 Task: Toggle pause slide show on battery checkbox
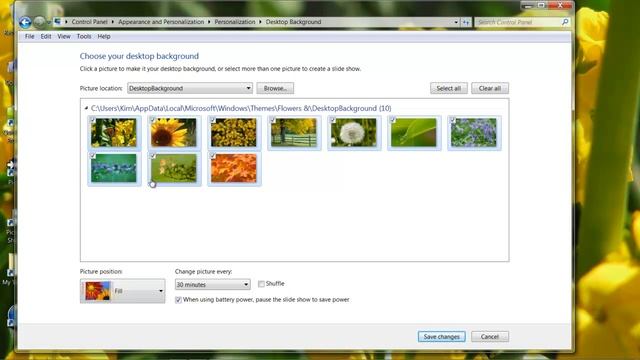point(178,300)
